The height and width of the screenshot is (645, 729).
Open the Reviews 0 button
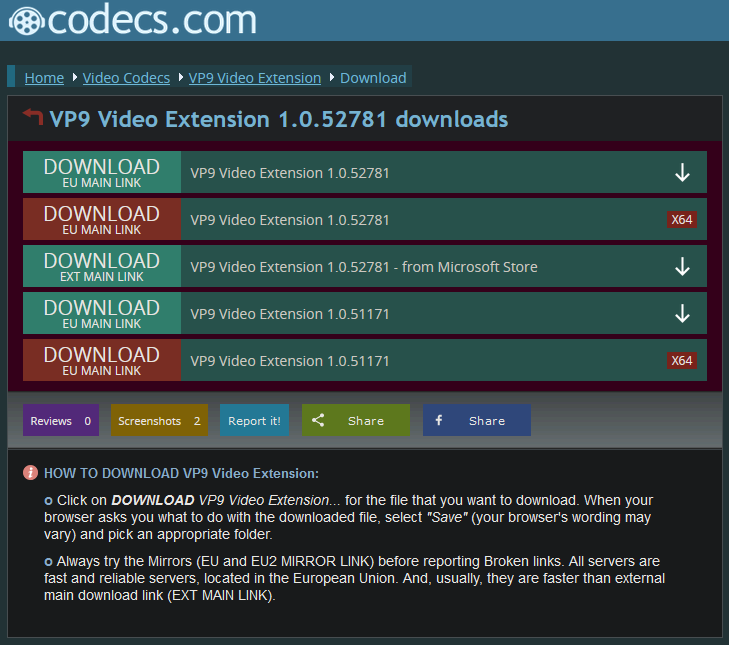click(61, 420)
